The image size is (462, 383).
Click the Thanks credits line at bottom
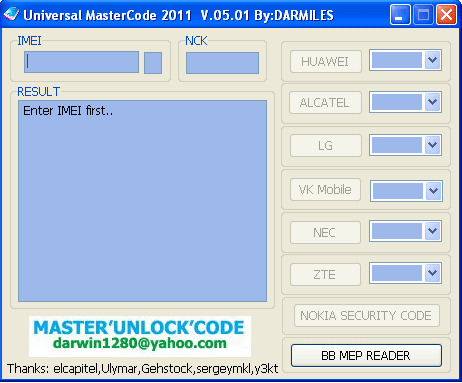click(x=142, y=369)
